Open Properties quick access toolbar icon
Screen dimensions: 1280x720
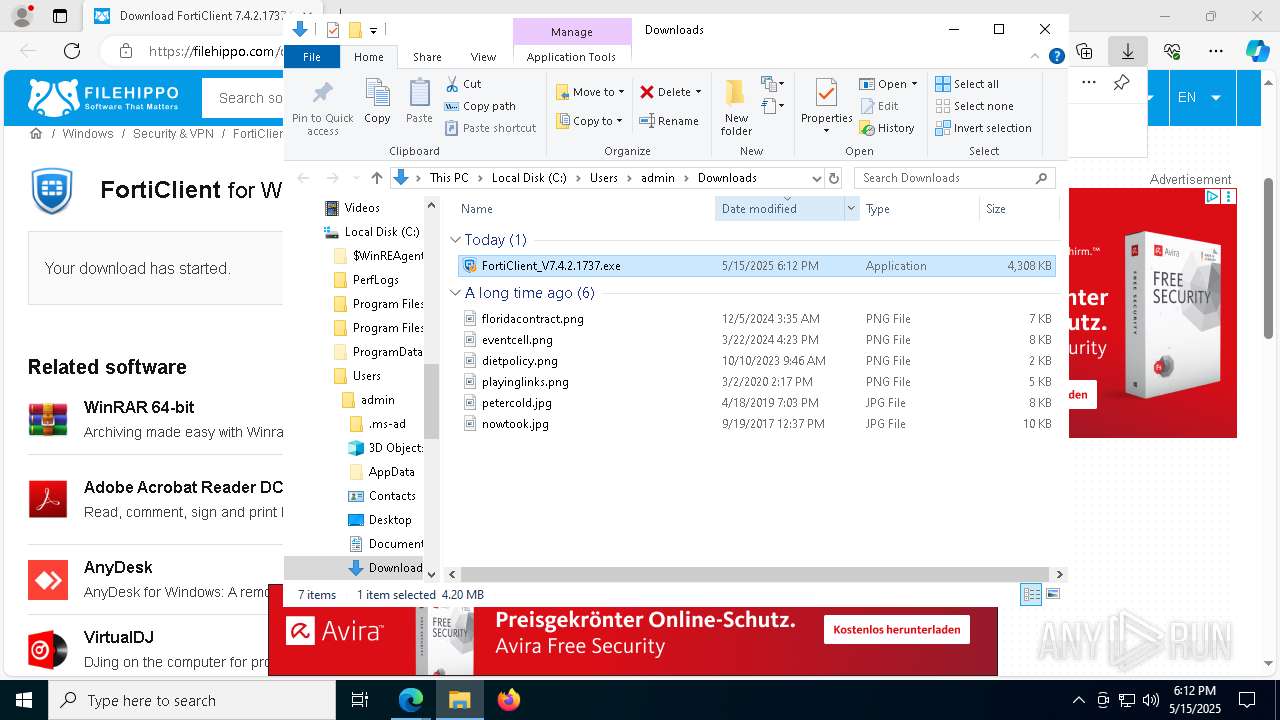pyautogui.click(x=333, y=30)
